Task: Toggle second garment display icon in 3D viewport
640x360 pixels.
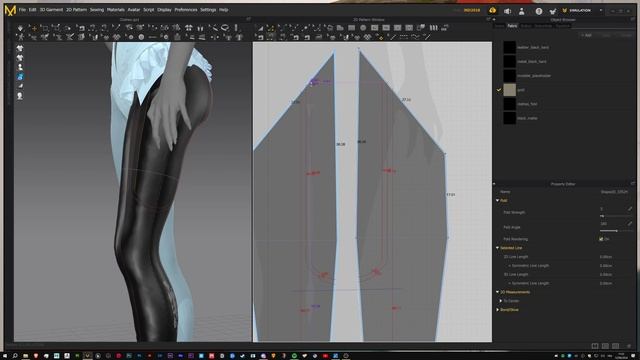Action: (20, 58)
